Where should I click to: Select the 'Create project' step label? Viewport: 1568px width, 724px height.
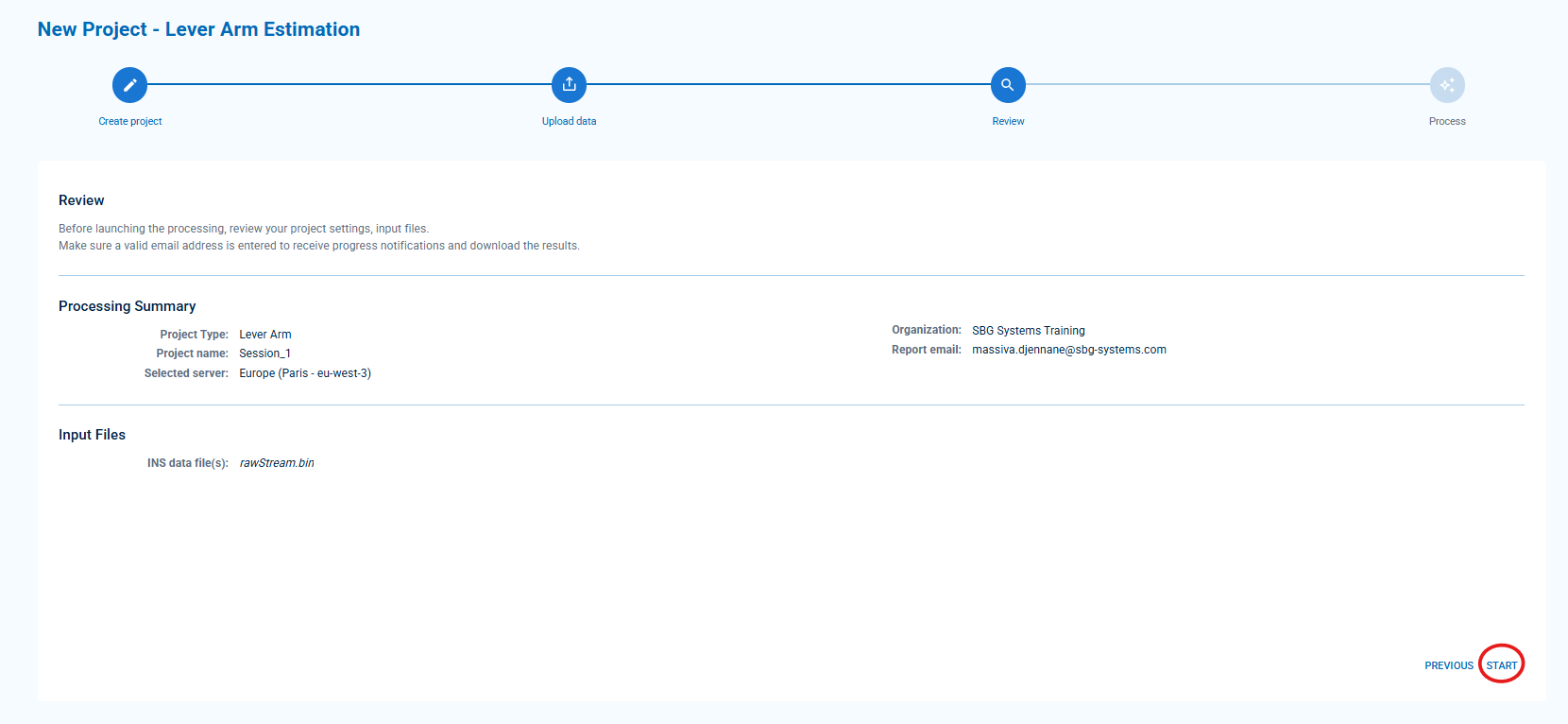(x=130, y=121)
